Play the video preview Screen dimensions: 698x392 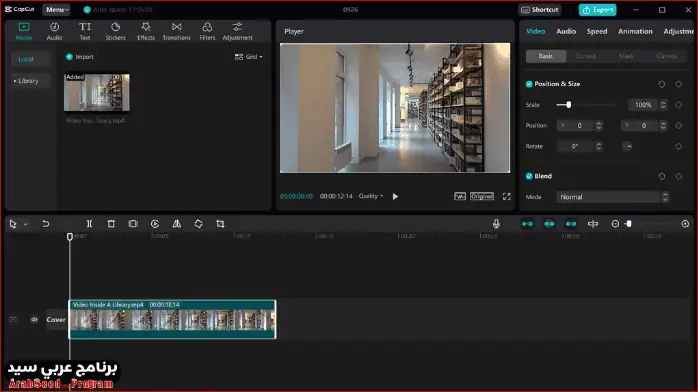395,196
